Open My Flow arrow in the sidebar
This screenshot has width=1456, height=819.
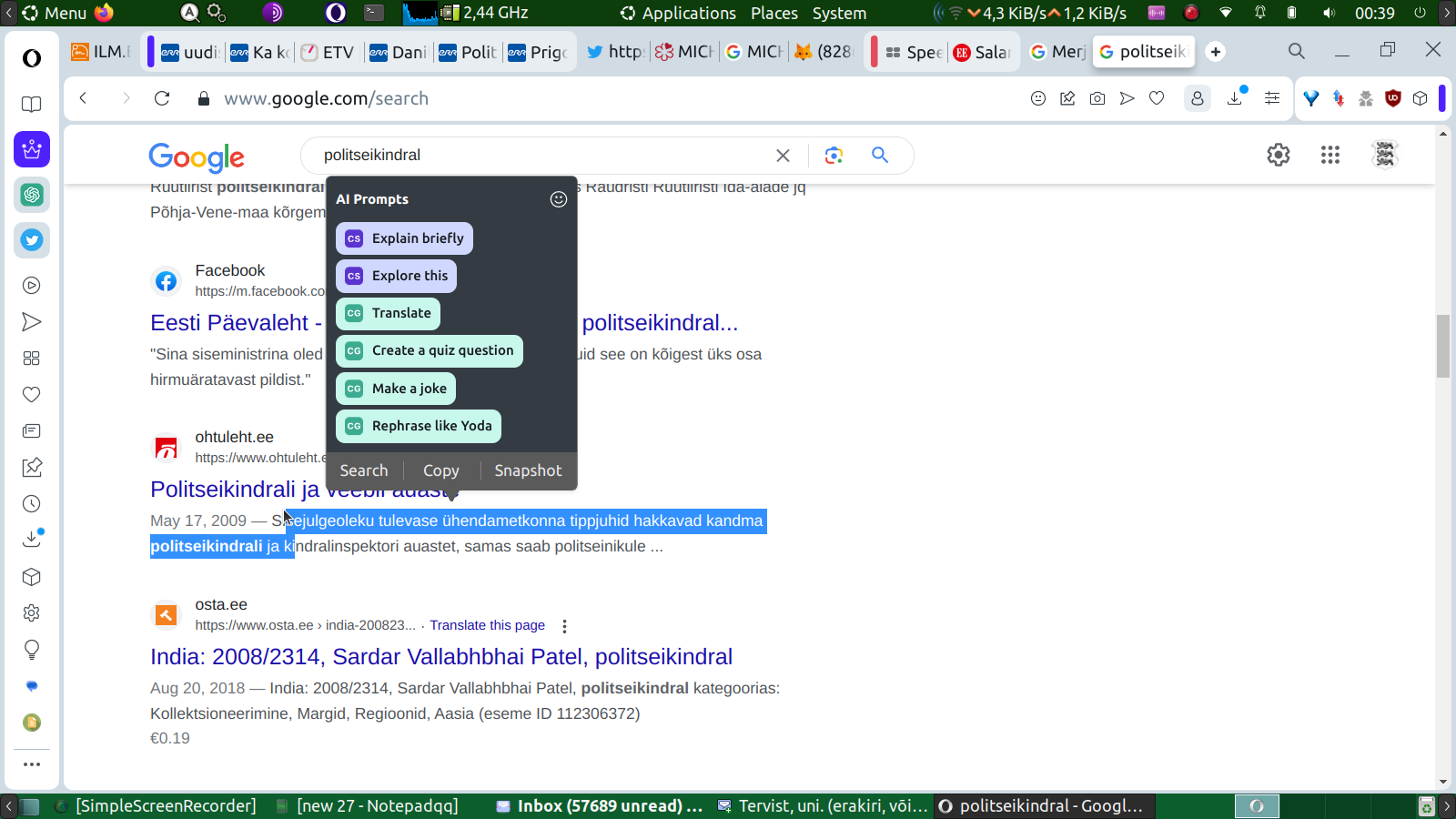[x=32, y=322]
